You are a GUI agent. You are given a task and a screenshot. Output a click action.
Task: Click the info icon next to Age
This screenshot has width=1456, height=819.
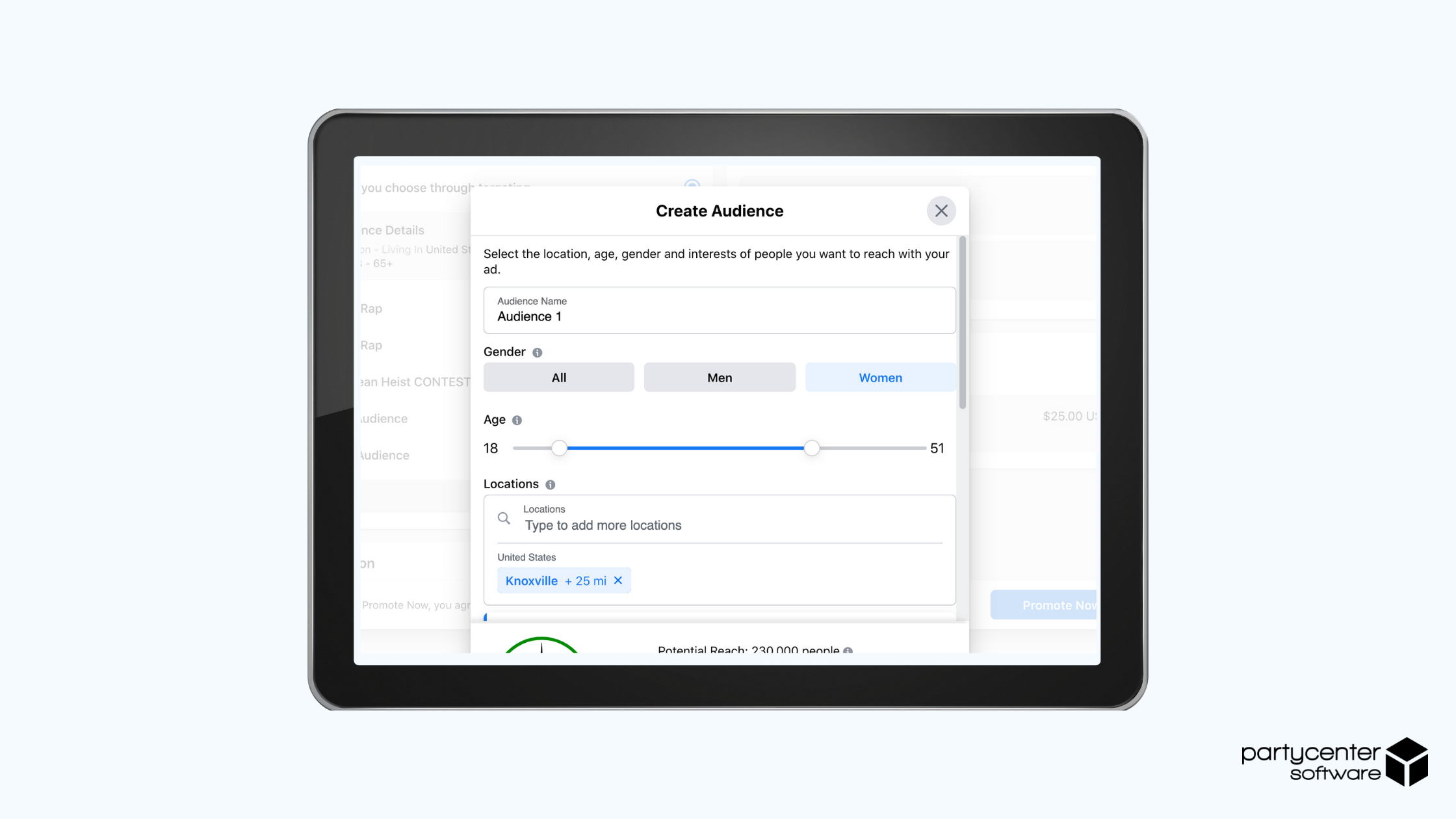coord(518,419)
